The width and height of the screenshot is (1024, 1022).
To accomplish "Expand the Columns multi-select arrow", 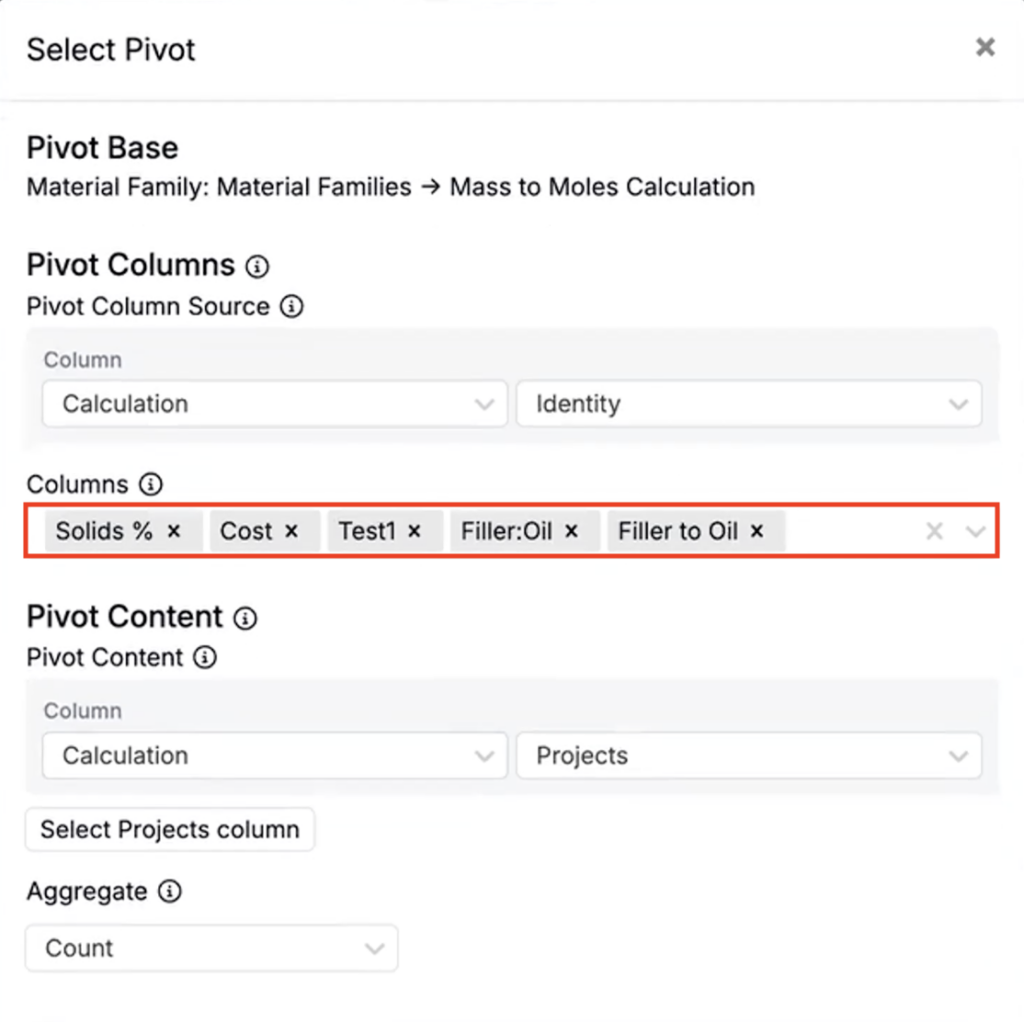I will (975, 532).
